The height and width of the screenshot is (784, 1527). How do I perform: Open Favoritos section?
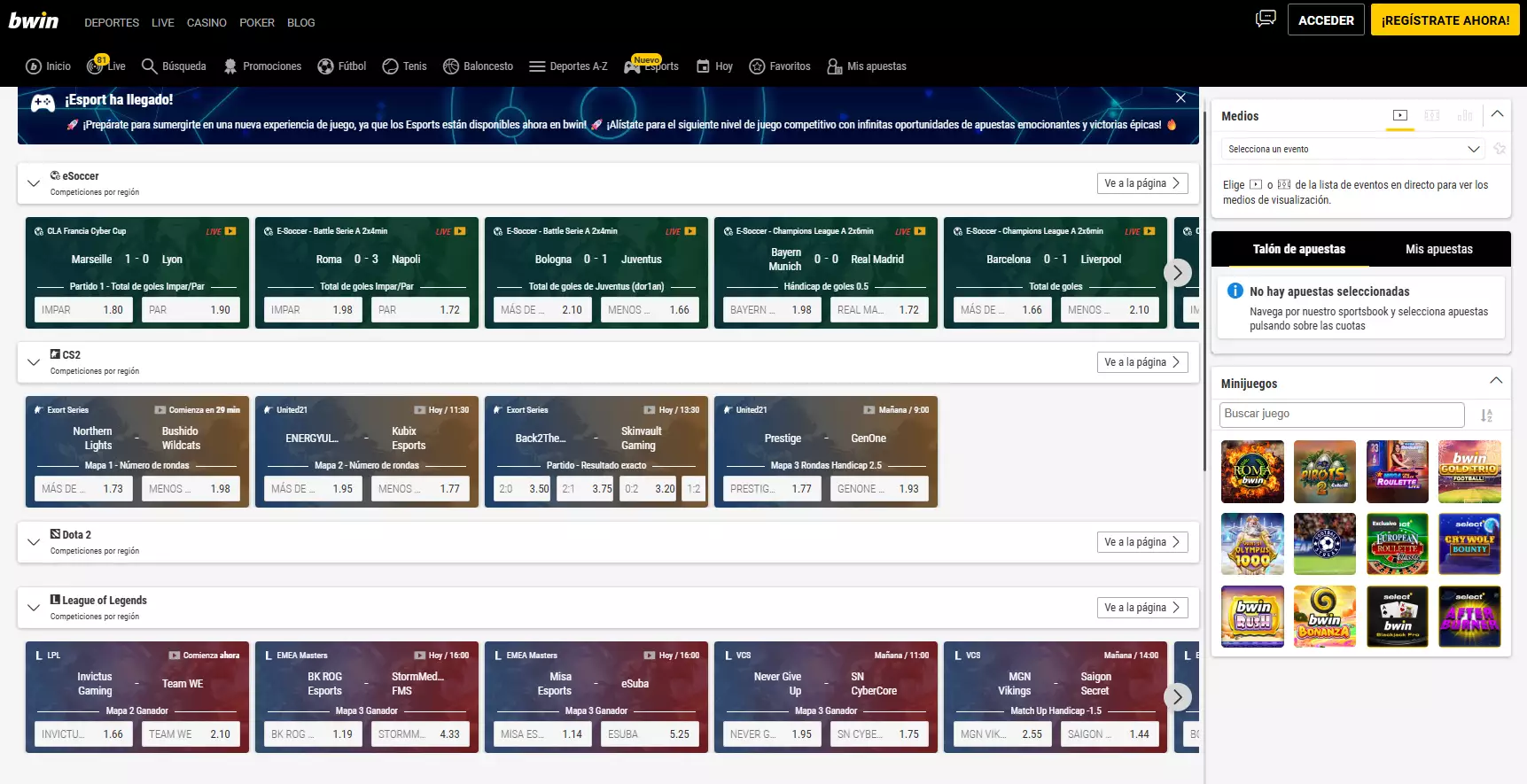(780, 66)
